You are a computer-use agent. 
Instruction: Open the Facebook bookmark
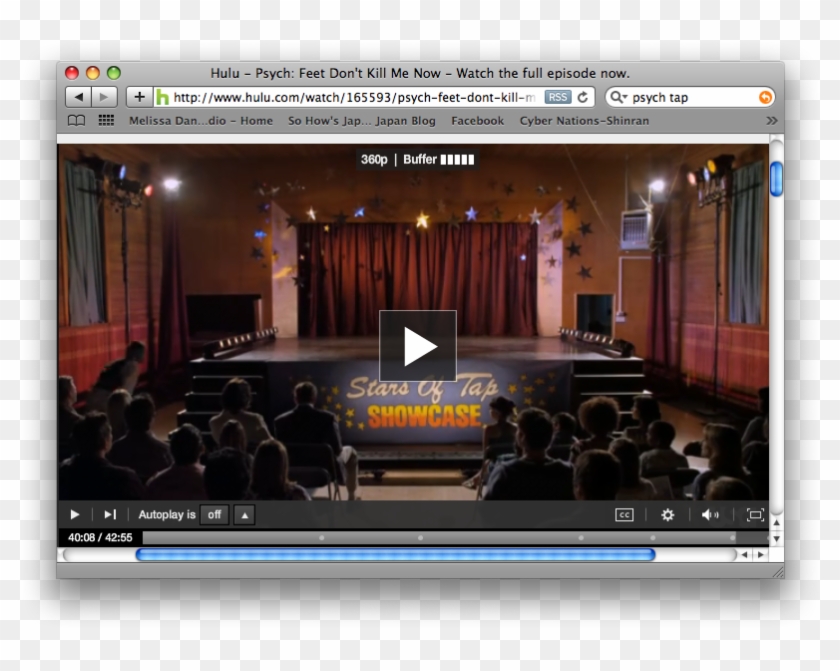pyautogui.click(x=477, y=121)
